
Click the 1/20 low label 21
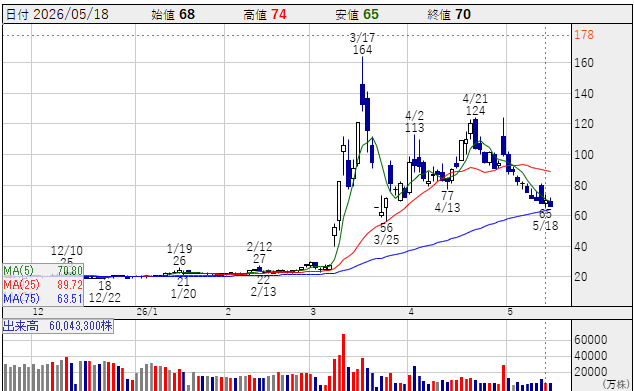pos(183,281)
